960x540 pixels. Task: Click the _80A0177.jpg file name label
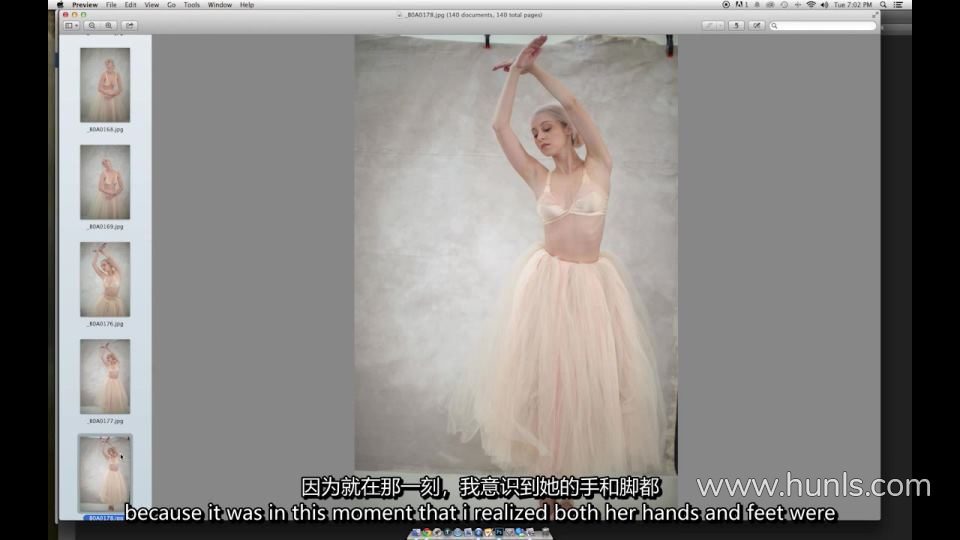(x=105, y=421)
